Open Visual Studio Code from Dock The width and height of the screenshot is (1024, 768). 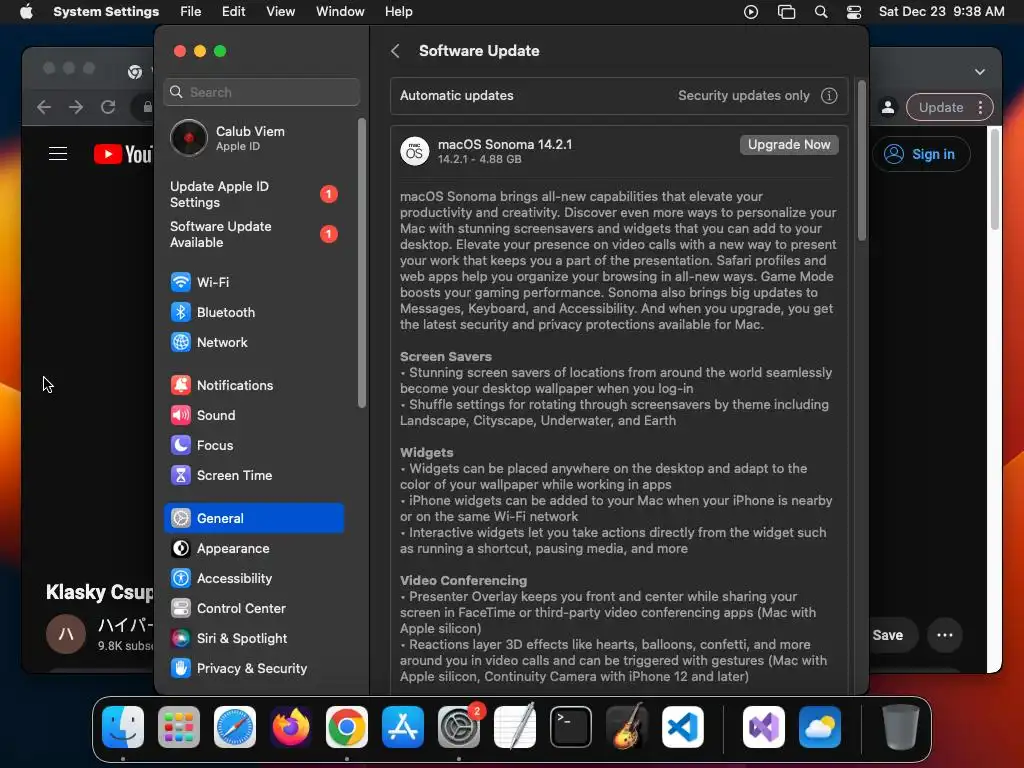pyautogui.click(x=682, y=727)
